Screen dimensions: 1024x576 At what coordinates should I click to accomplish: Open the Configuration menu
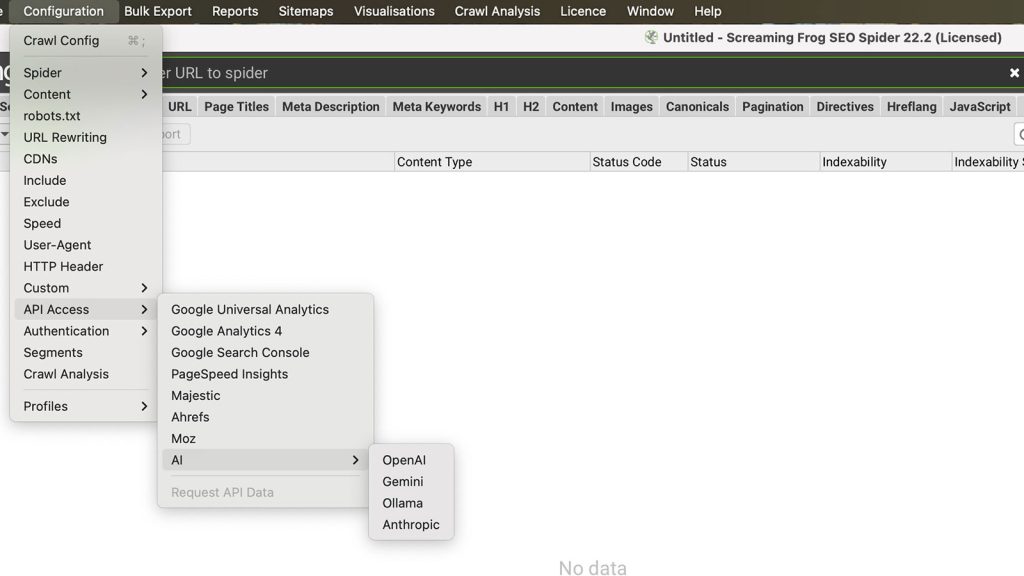[63, 11]
